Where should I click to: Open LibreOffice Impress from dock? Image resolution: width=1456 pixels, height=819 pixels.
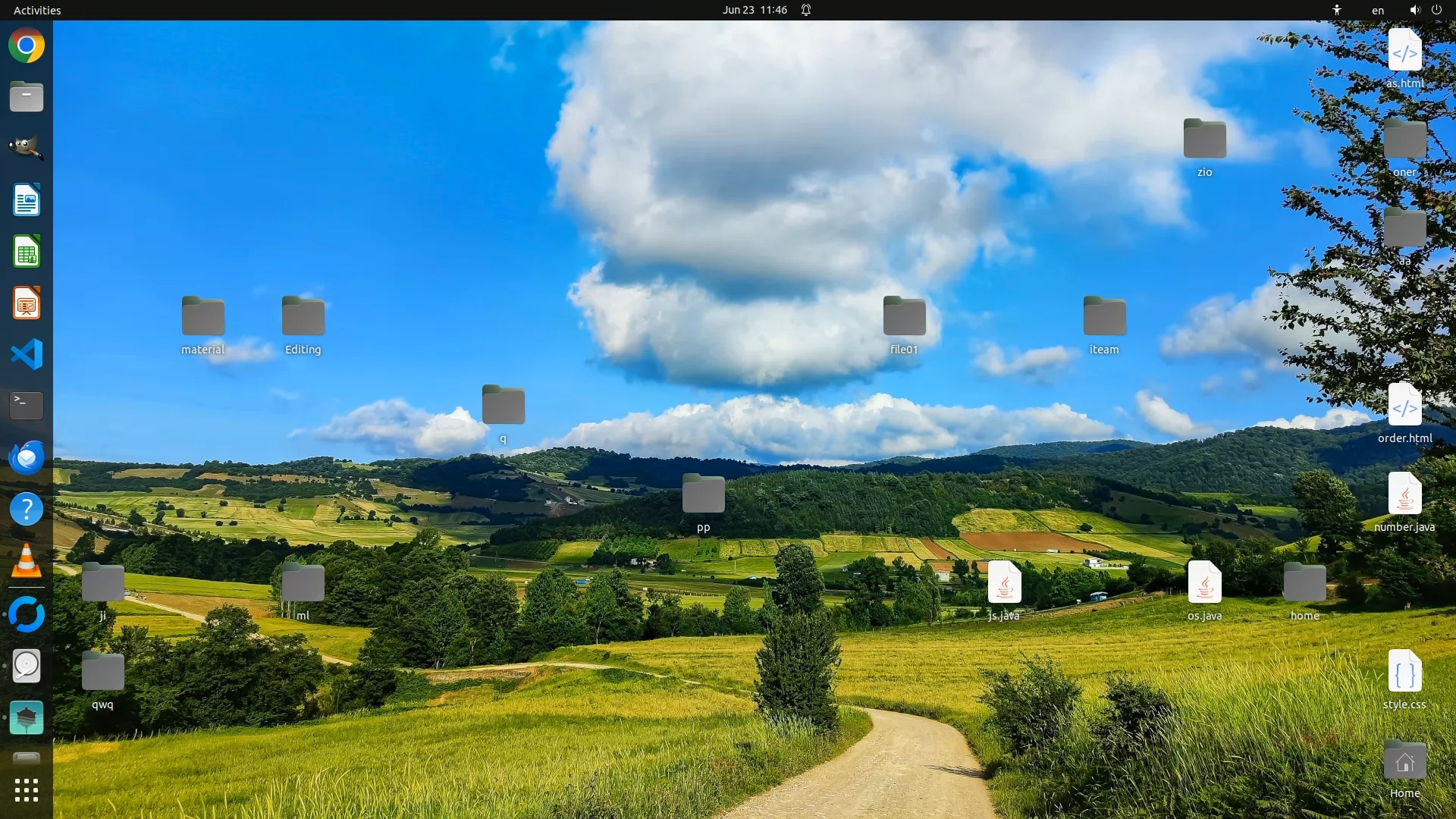[27, 303]
